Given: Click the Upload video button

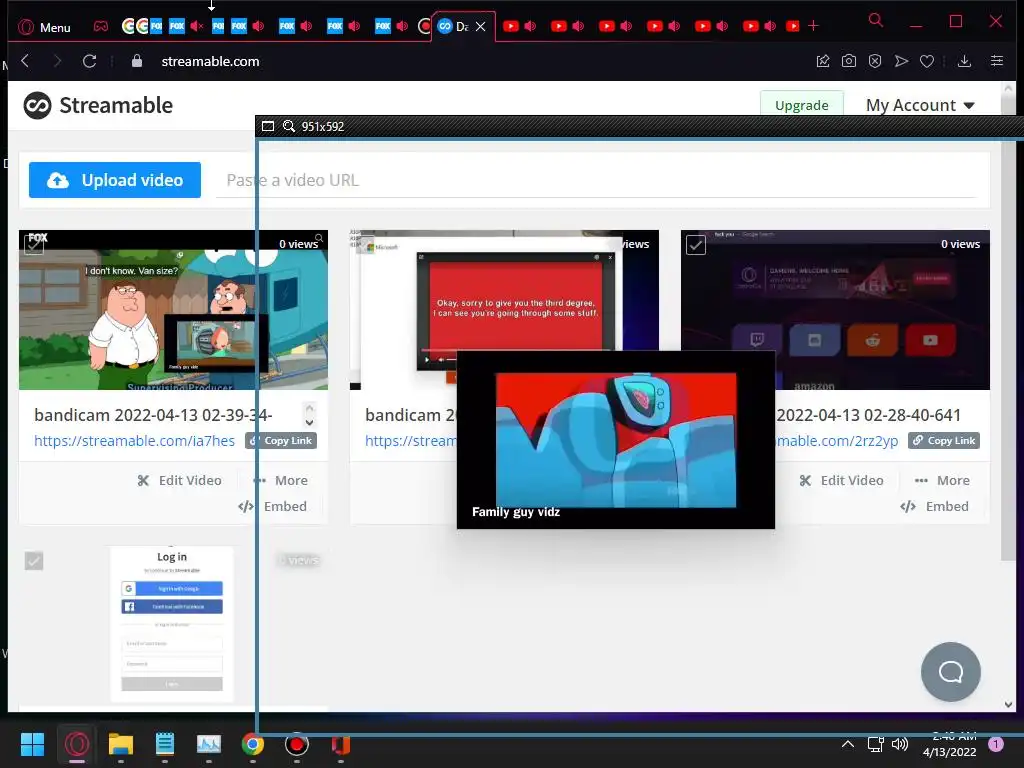Looking at the screenshot, I should pos(115,180).
